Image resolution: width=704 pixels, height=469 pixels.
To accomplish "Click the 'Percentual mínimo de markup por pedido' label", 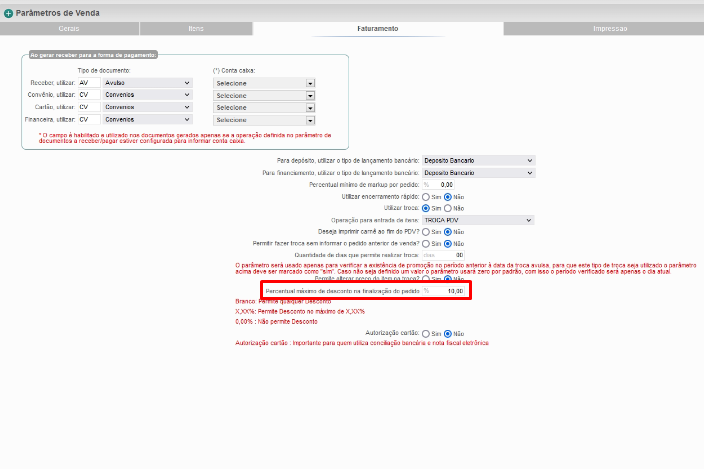I will coord(364,184).
